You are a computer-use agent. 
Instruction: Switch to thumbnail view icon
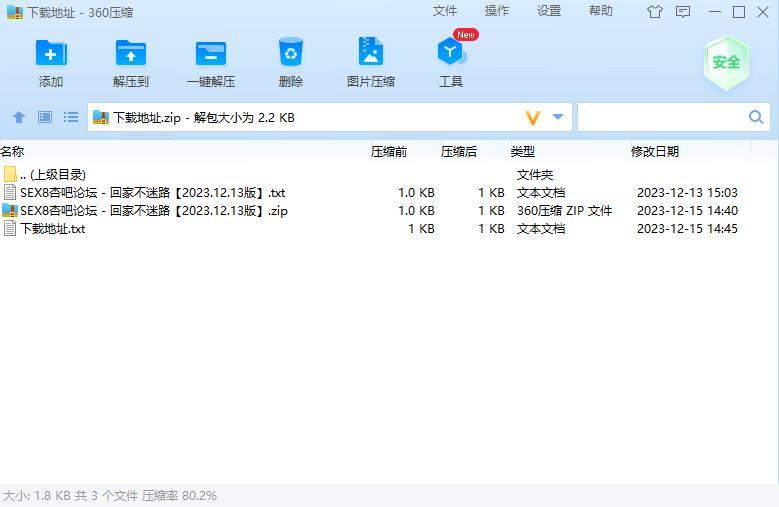[x=45, y=117]
